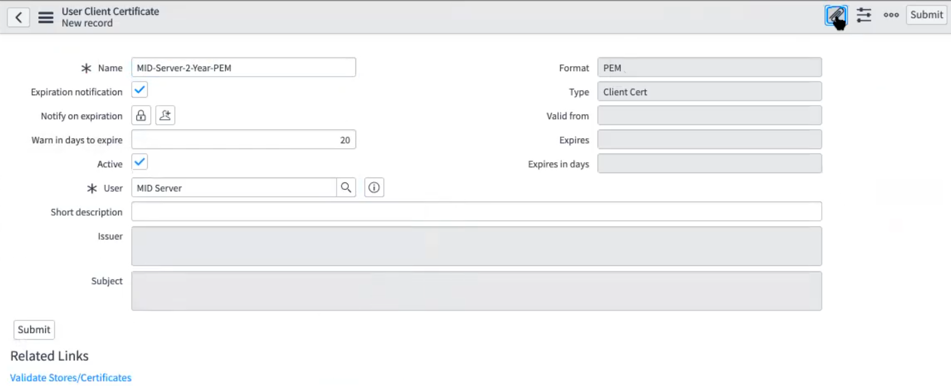Click the read-only Format field
The image size is (951, 386).
tap(710, 67)
